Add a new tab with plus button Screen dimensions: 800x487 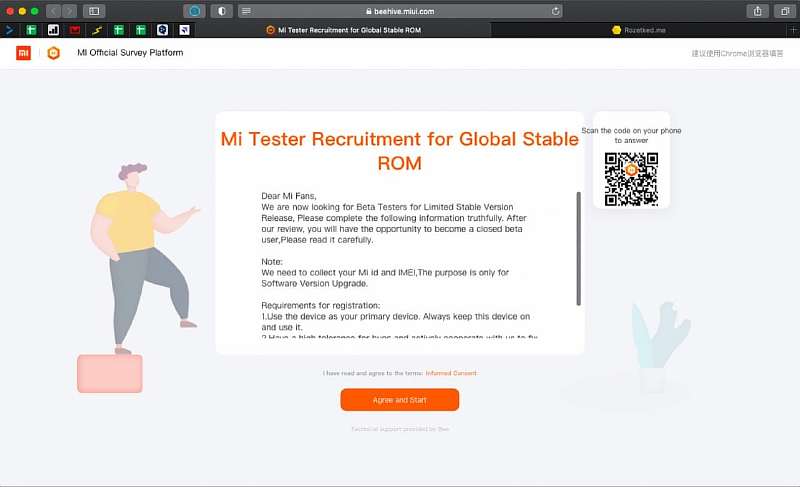pyautogui.click(x=792, y=30)
